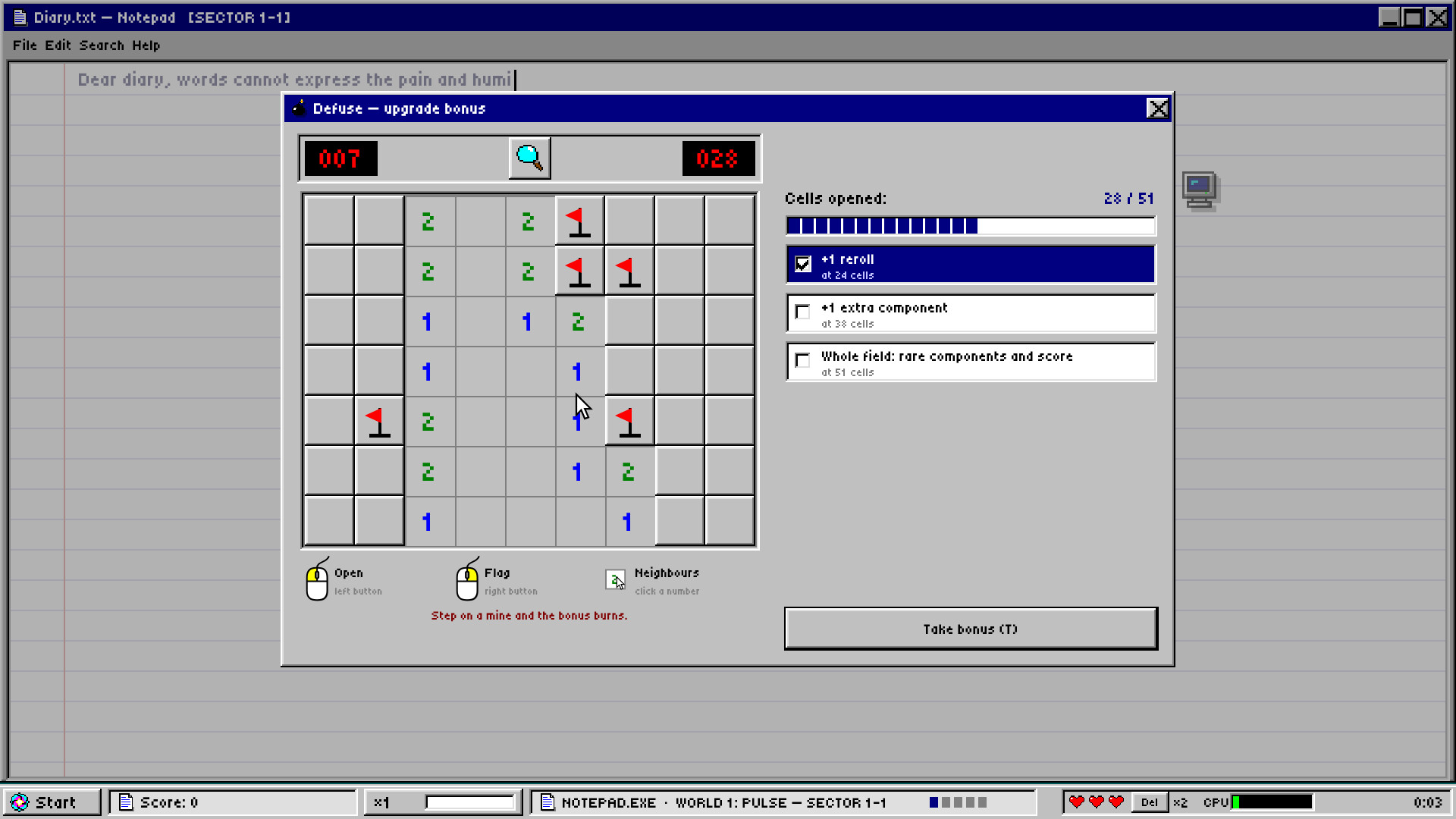Screen dimensions: 1456x819
Task: Click the red 007 mine counter display
Action: (340, 158)
